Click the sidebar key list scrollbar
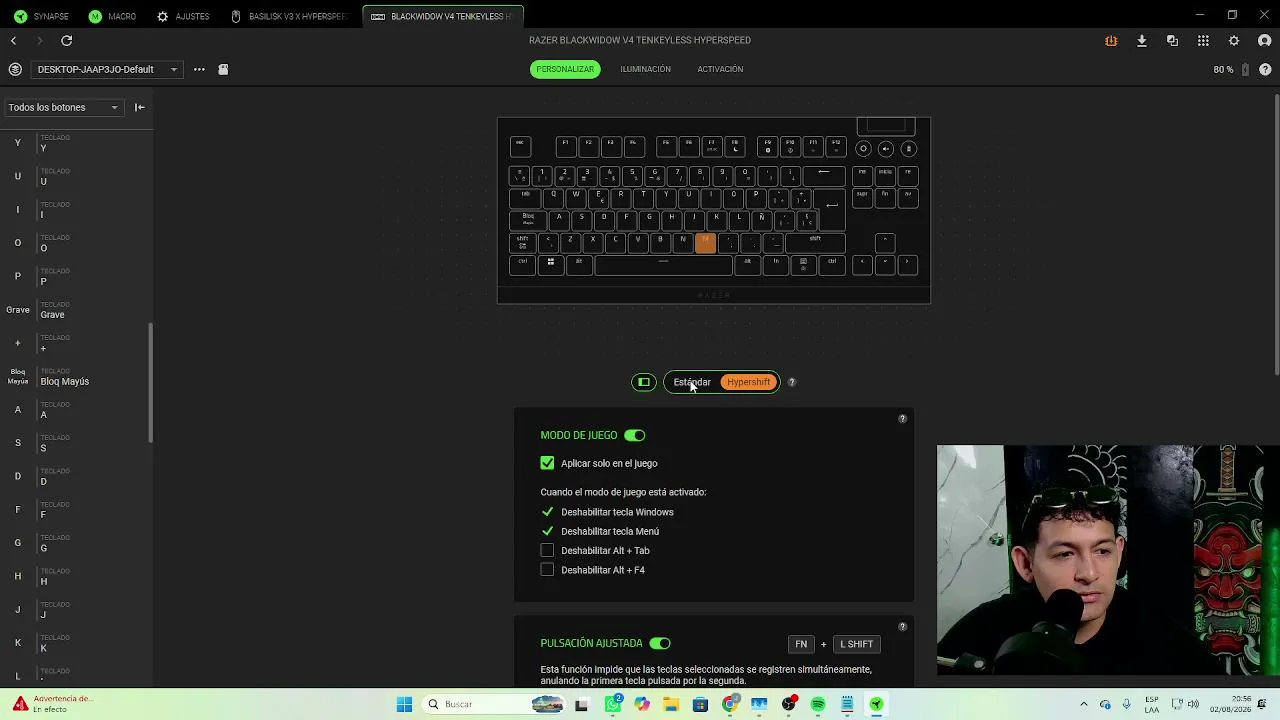 tap(151, 382)
